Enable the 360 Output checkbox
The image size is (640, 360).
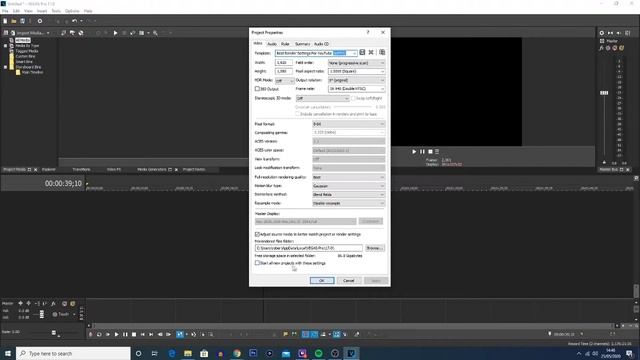[x=257, y=89]
